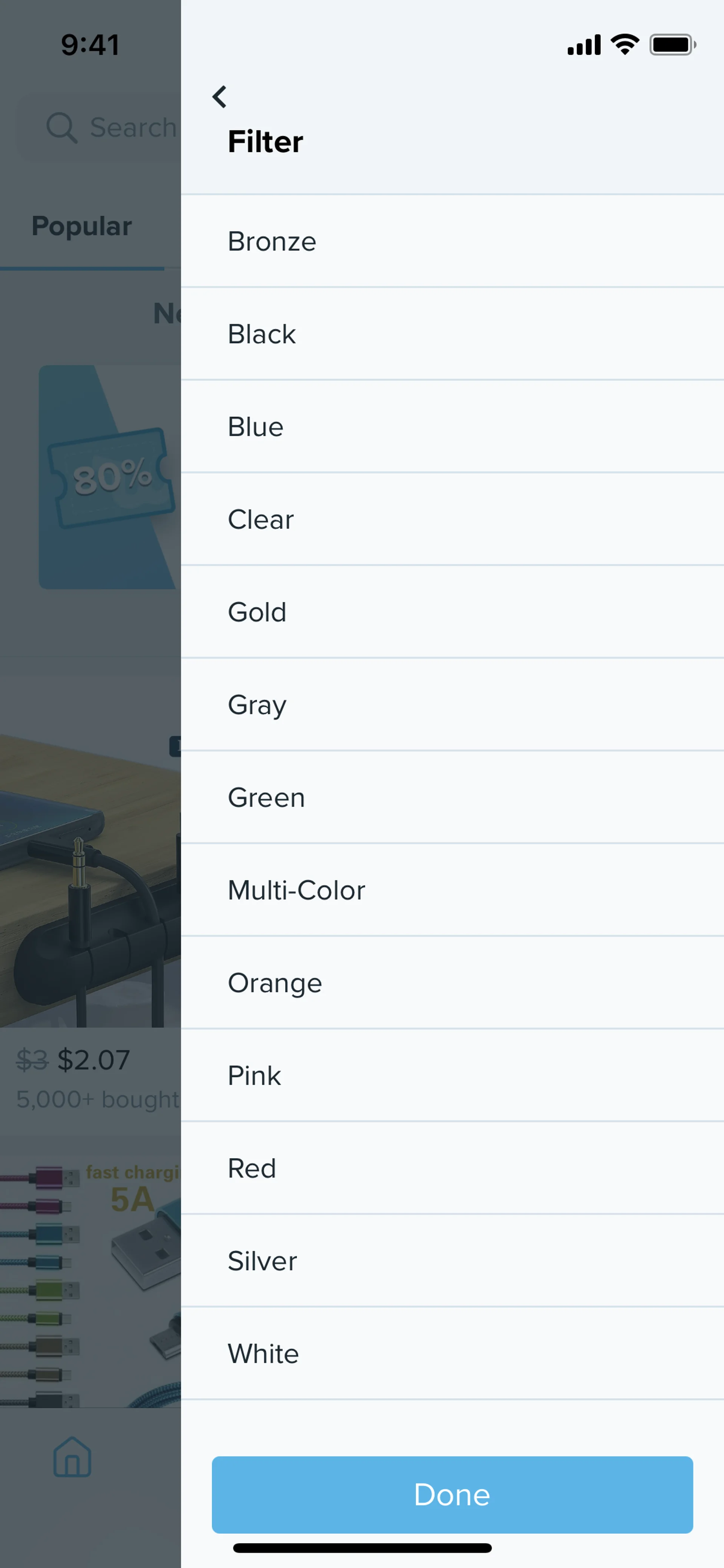Viewport: 724px width, 1568px height.
Task: Choose the Pink color filter
Action: [x=451, y=1075]
